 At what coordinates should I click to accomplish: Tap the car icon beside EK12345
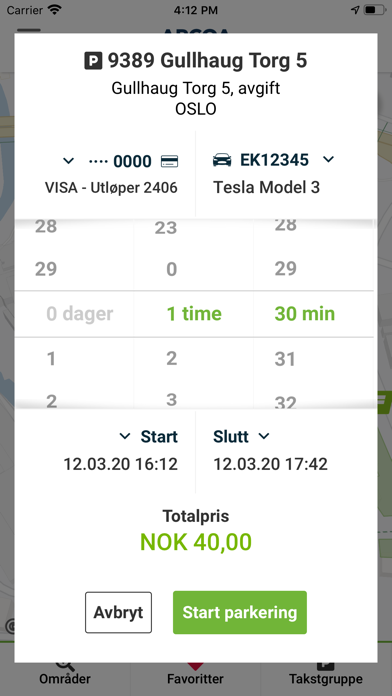click(x=222, y=160)
